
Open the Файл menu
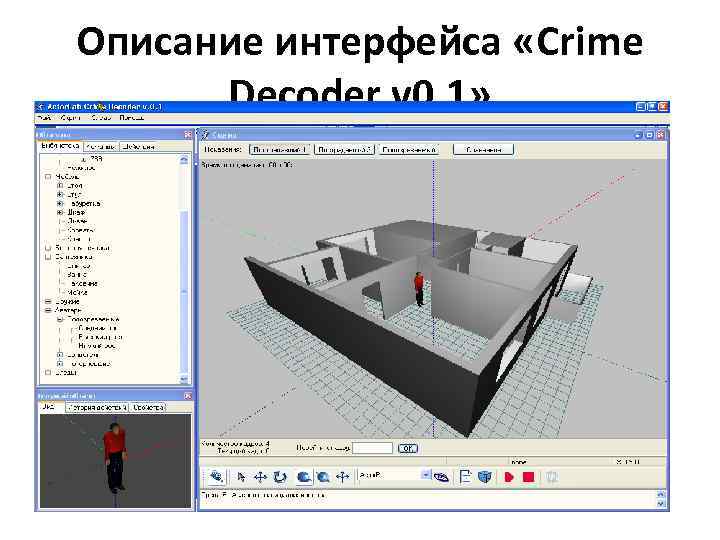coord(45,118)
